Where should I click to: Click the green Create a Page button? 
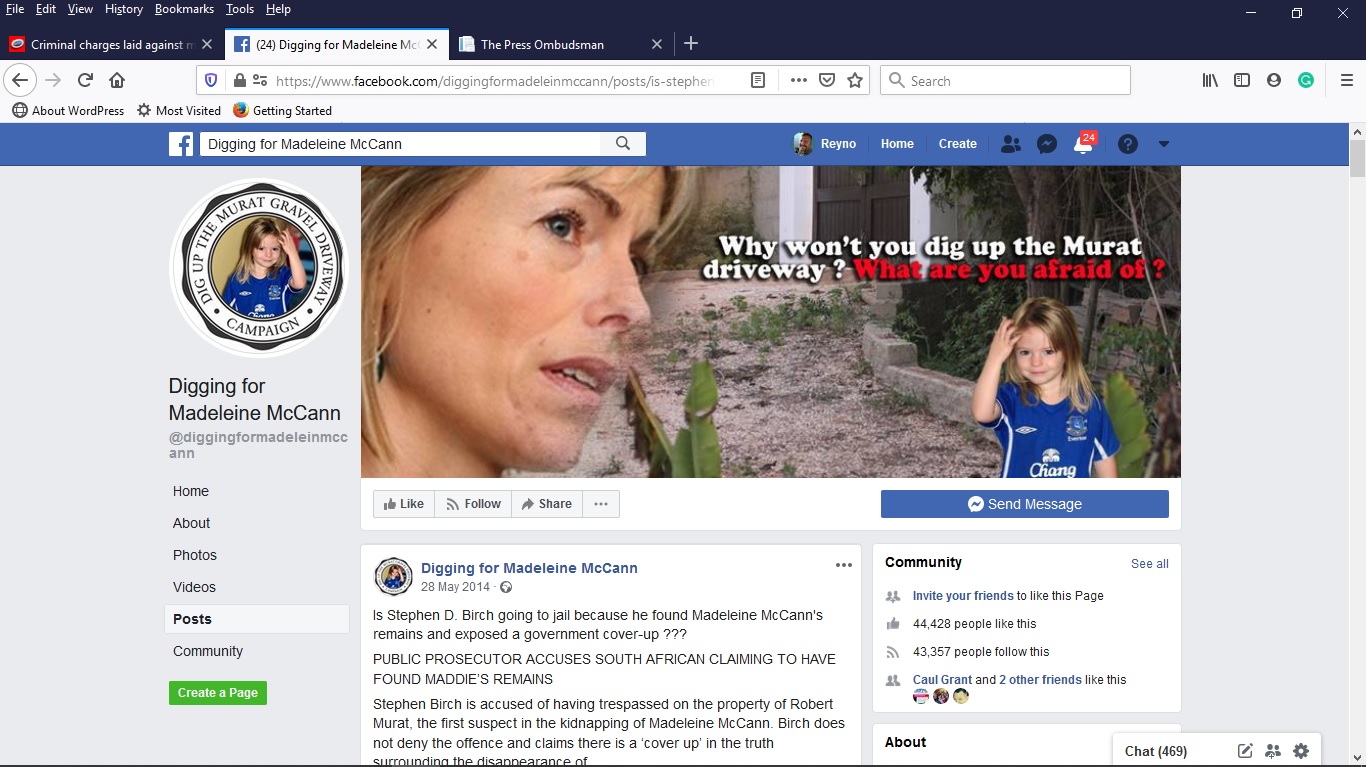point(218,693)
